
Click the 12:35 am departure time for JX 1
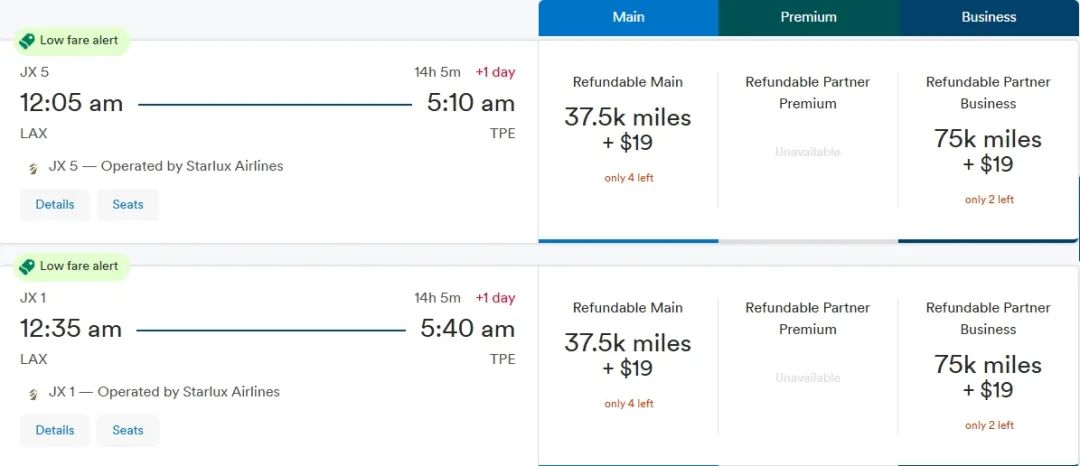(71, 329)
